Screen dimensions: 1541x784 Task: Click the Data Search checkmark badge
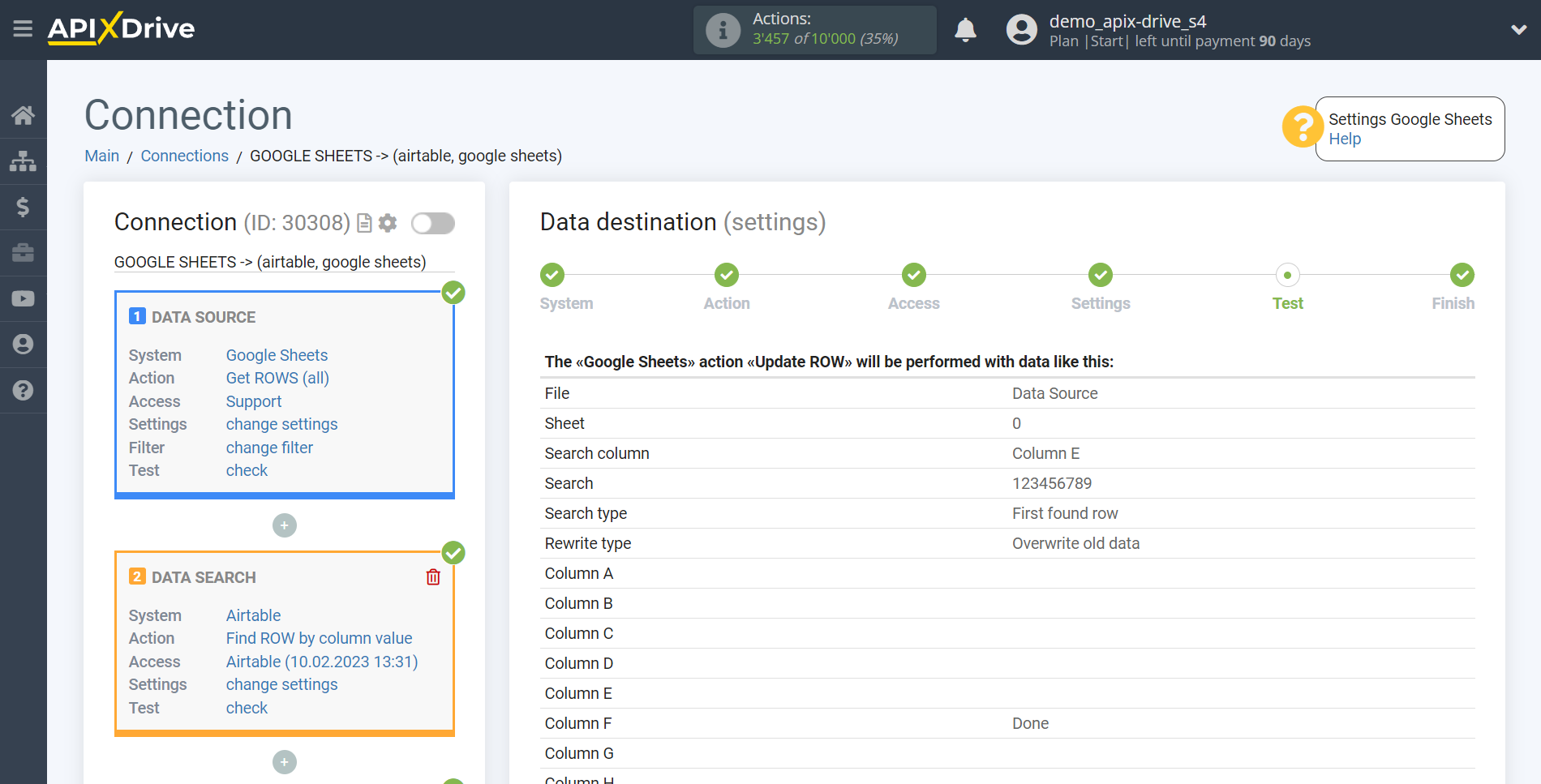pyautogui.click(x=453, y=553)
